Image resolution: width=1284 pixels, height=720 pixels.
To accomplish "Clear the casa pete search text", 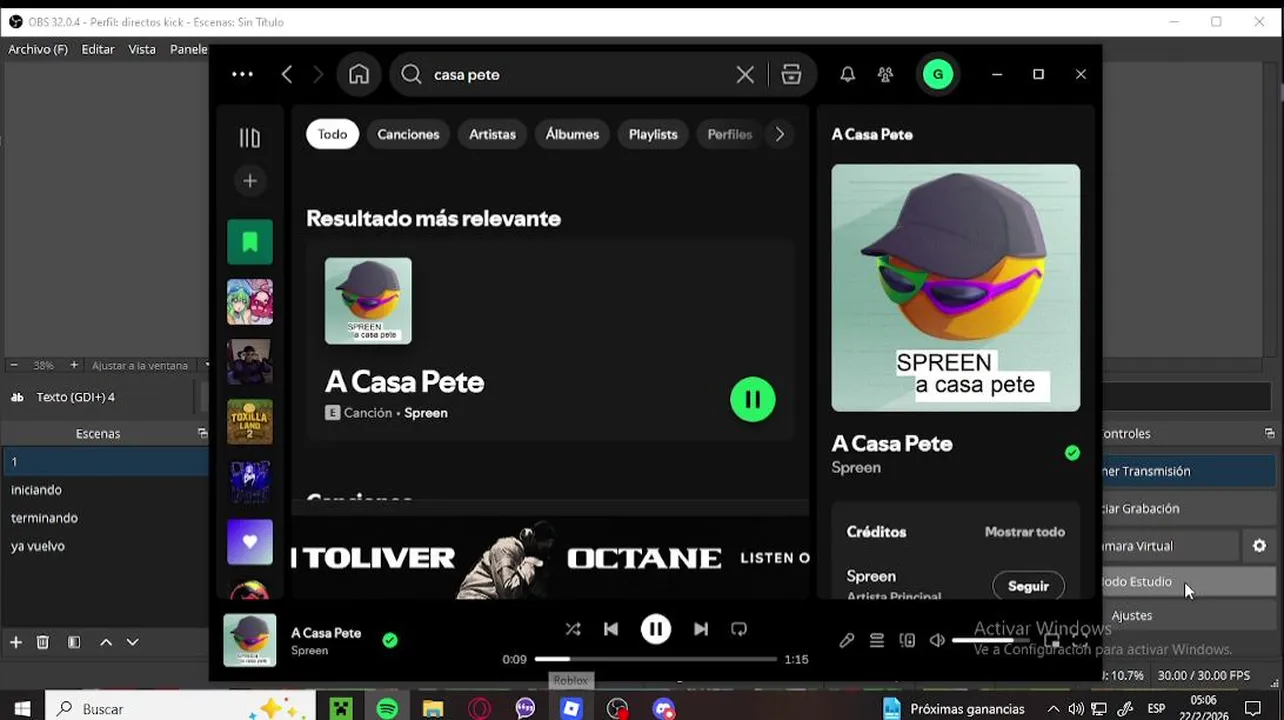I will coord(745,74).
